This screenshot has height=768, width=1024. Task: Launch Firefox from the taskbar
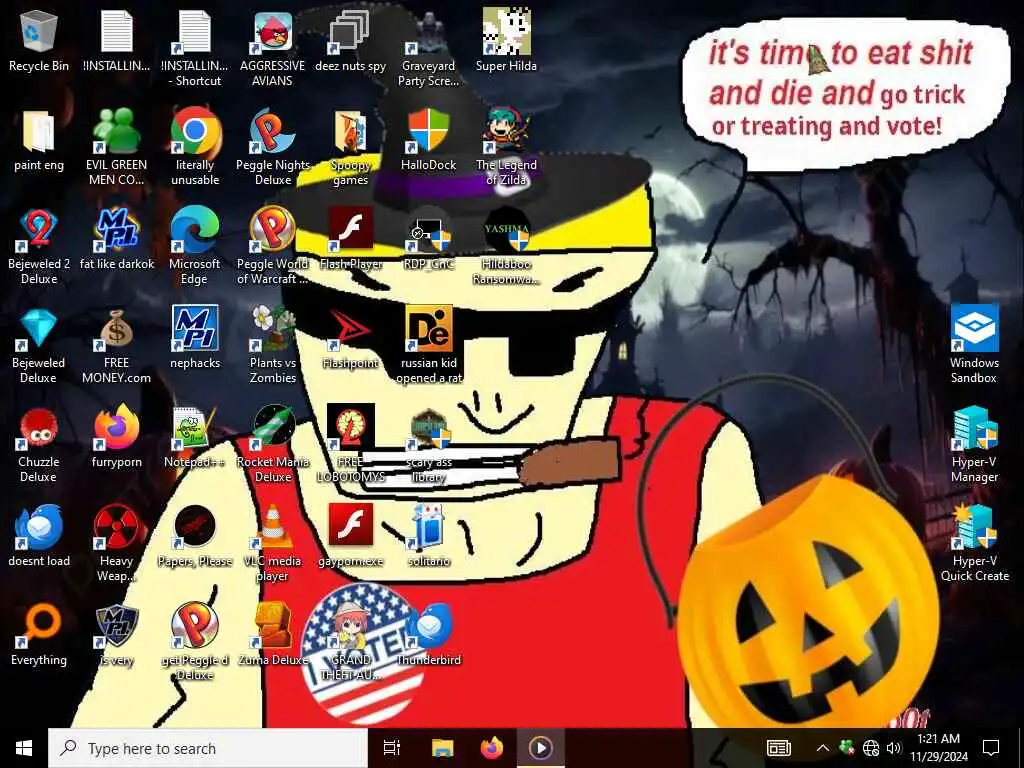(492, 748)
